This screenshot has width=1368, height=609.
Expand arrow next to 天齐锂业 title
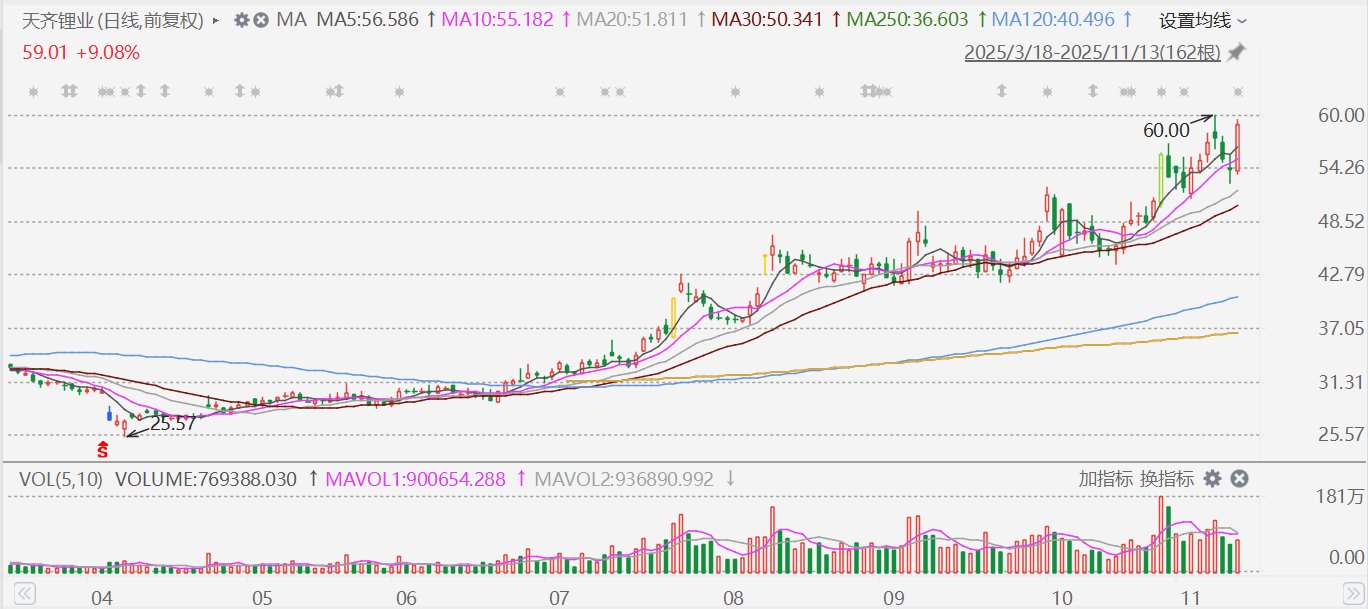(217, 20)
